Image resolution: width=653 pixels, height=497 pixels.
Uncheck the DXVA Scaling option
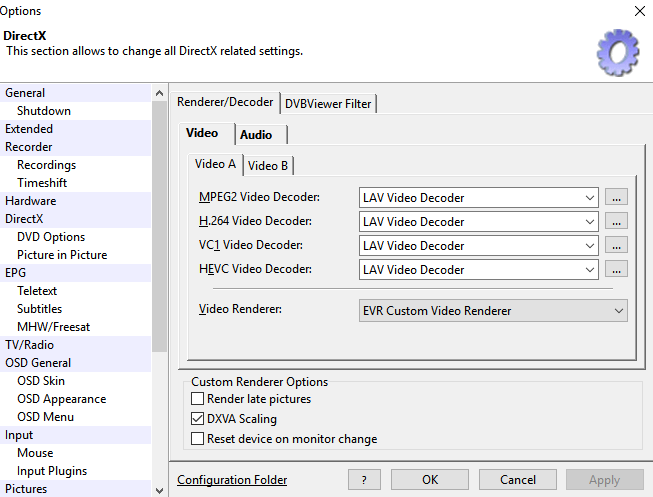tap(197, 419)
